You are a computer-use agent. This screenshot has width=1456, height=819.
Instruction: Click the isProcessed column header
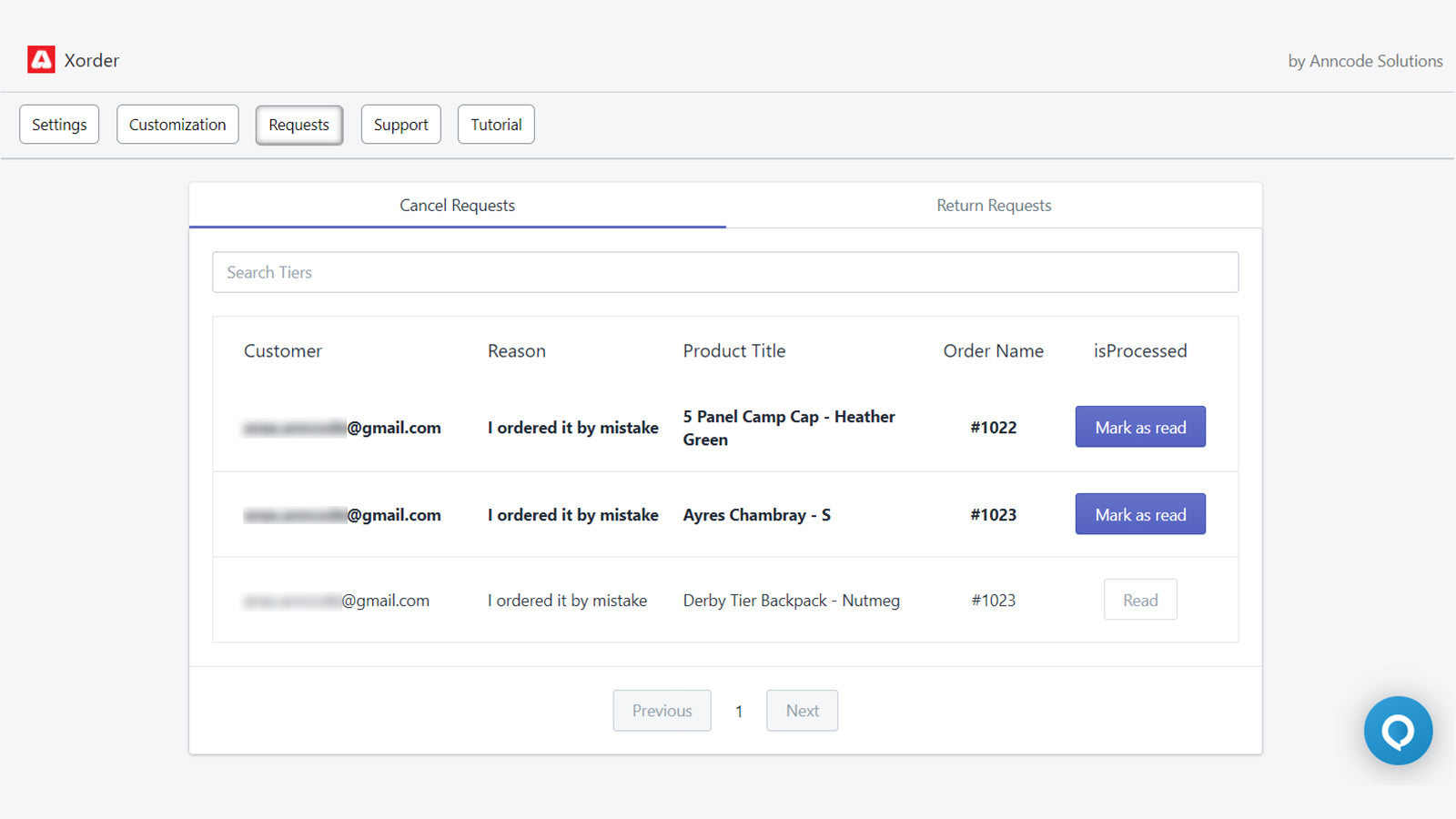[1139, 350]
